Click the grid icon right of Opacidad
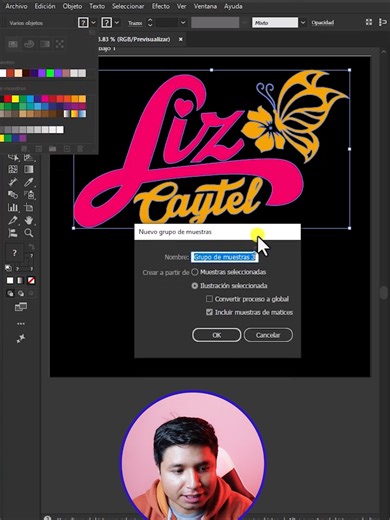 point(369,22)
